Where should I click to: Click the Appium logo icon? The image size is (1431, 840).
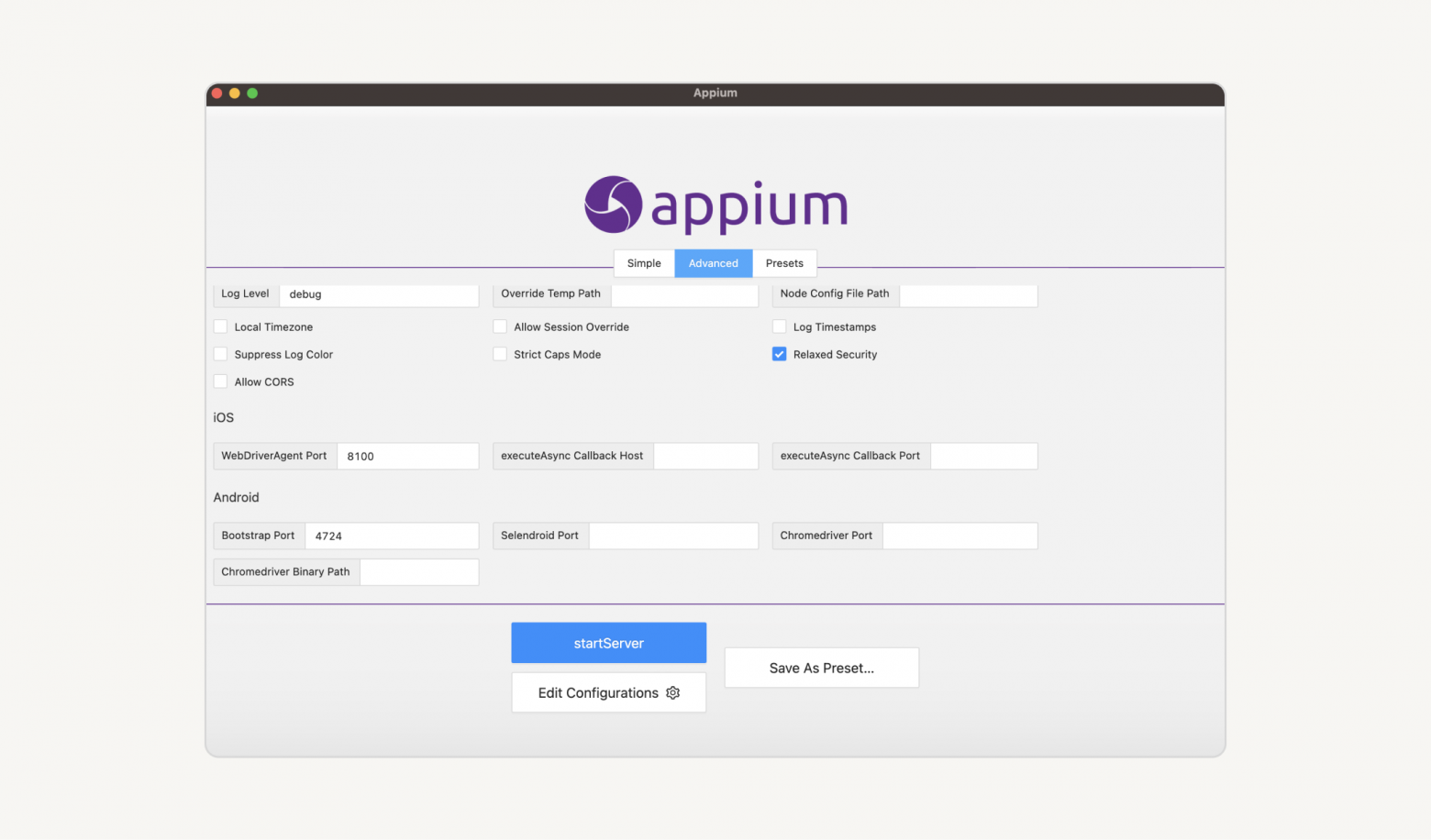613,204
